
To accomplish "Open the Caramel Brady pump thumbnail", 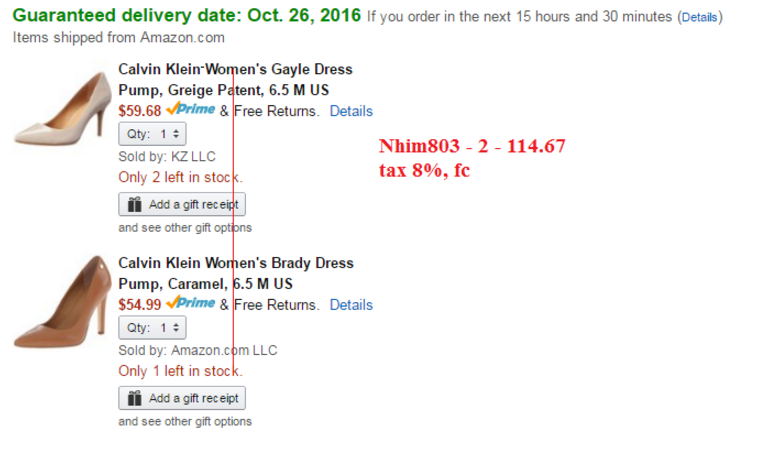I will tap(62, 300).
